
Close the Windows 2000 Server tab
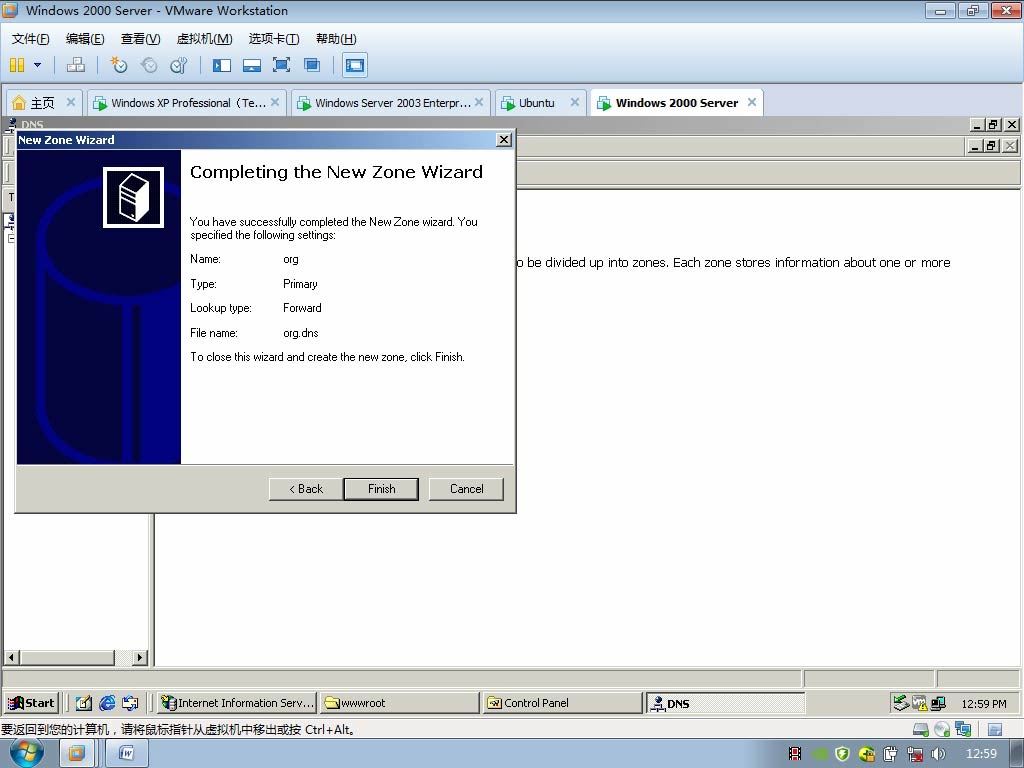[x=752, y=102]
